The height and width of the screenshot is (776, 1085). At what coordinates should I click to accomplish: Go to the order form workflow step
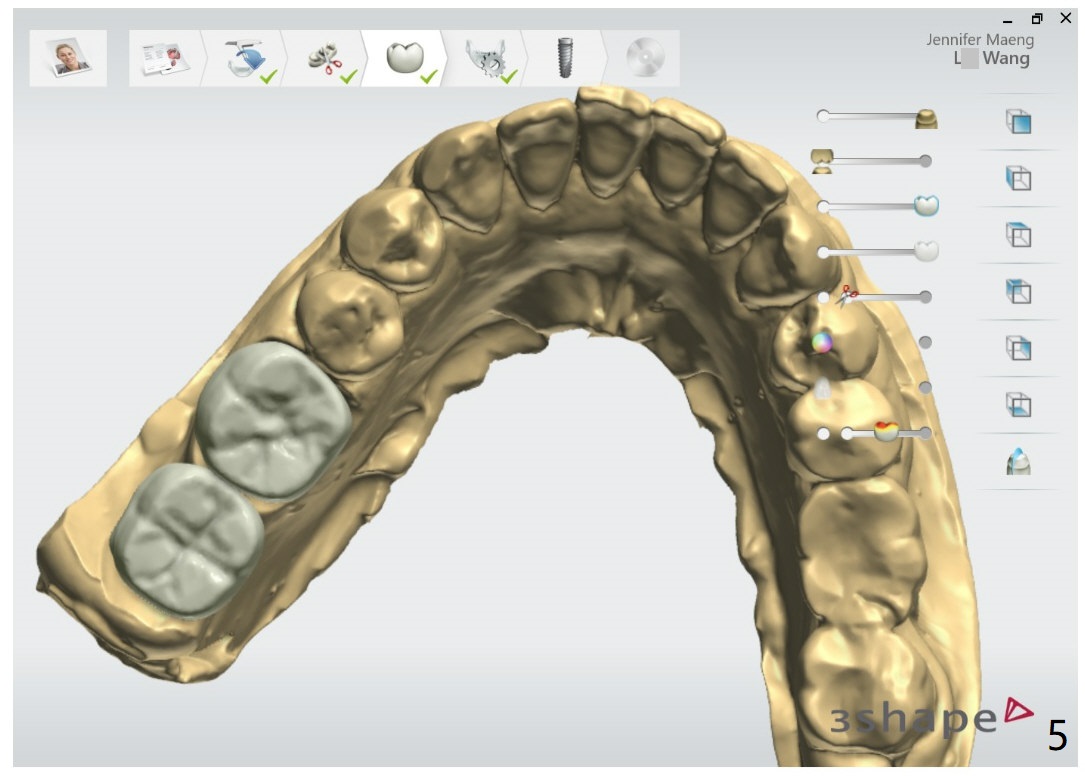coord(161,59)
